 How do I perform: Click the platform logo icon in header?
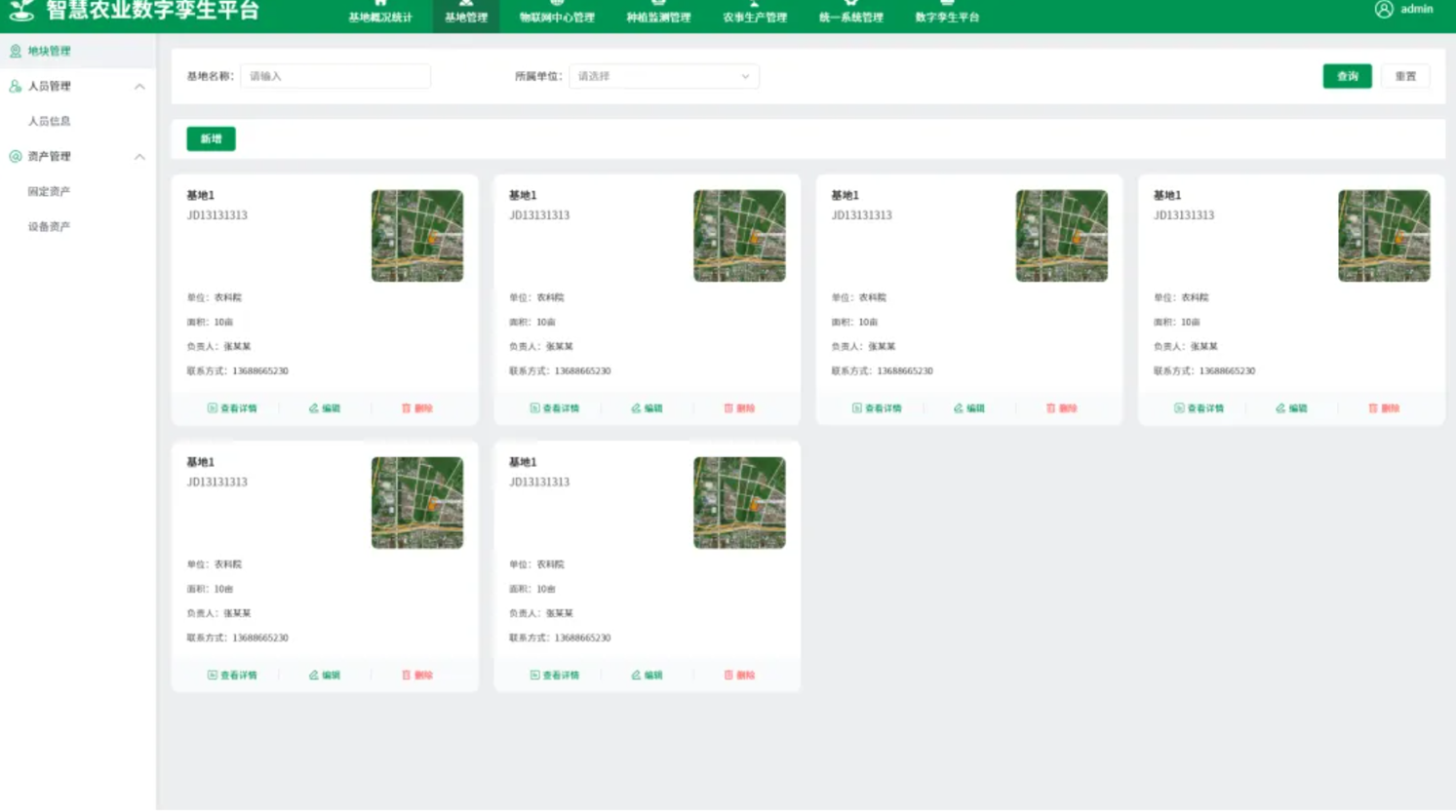click(x=21, y=11)
